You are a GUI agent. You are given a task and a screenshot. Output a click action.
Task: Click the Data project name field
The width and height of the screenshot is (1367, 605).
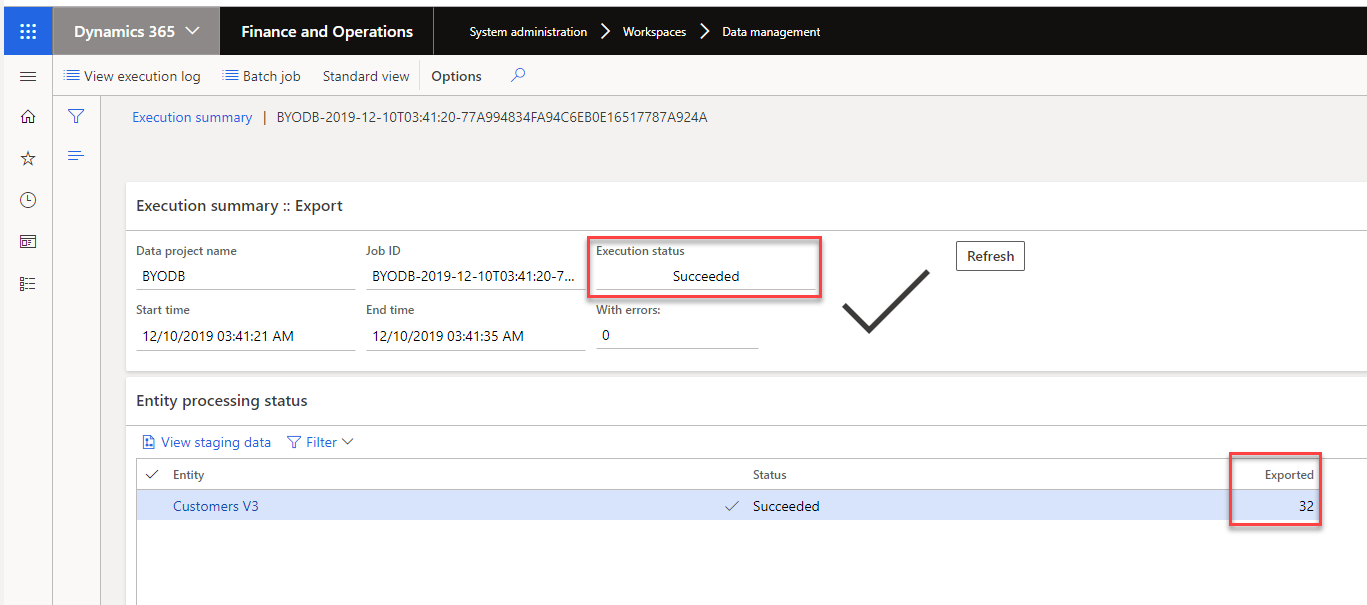245,276
